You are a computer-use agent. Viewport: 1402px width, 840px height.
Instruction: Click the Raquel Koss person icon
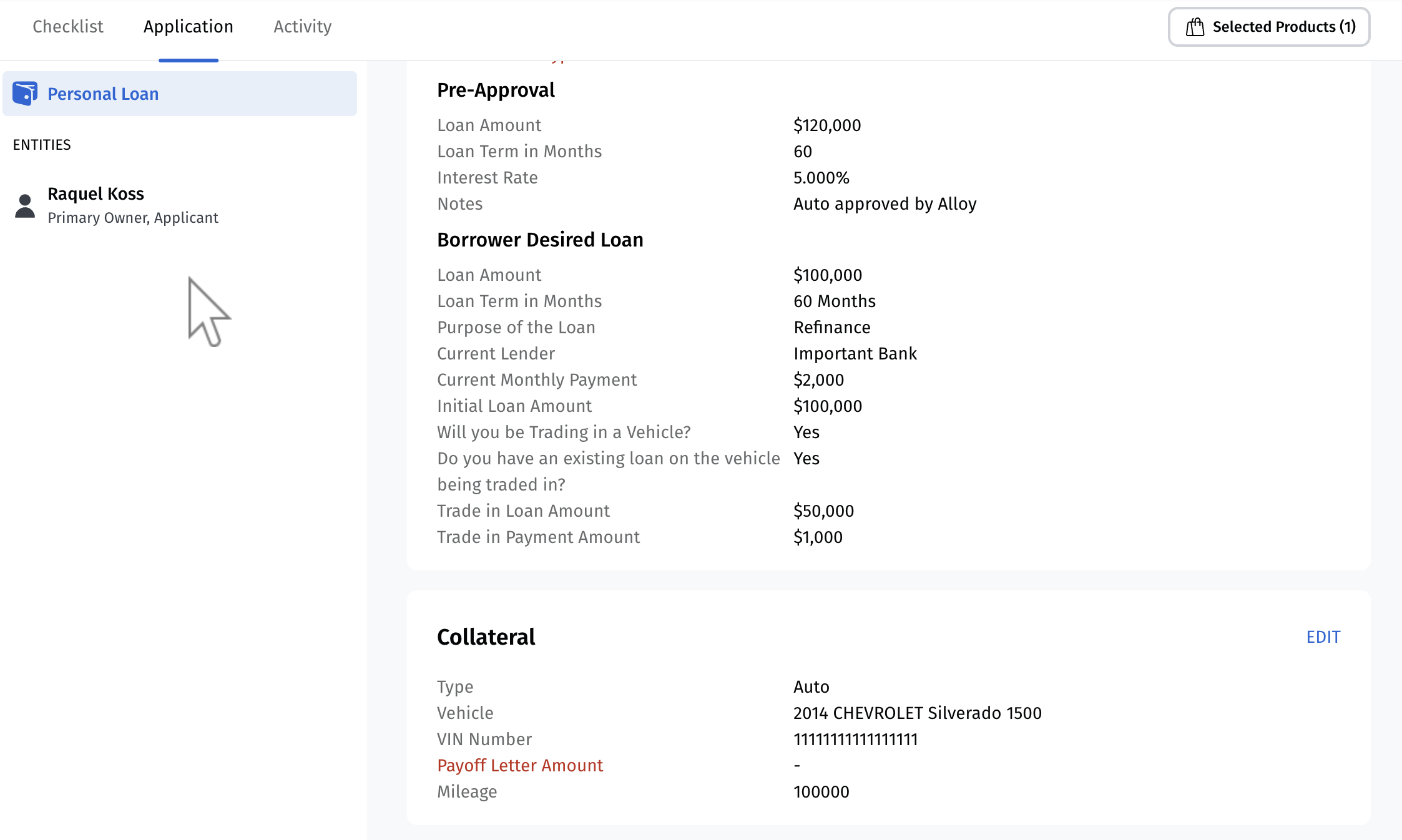click(x=25, y=206)
